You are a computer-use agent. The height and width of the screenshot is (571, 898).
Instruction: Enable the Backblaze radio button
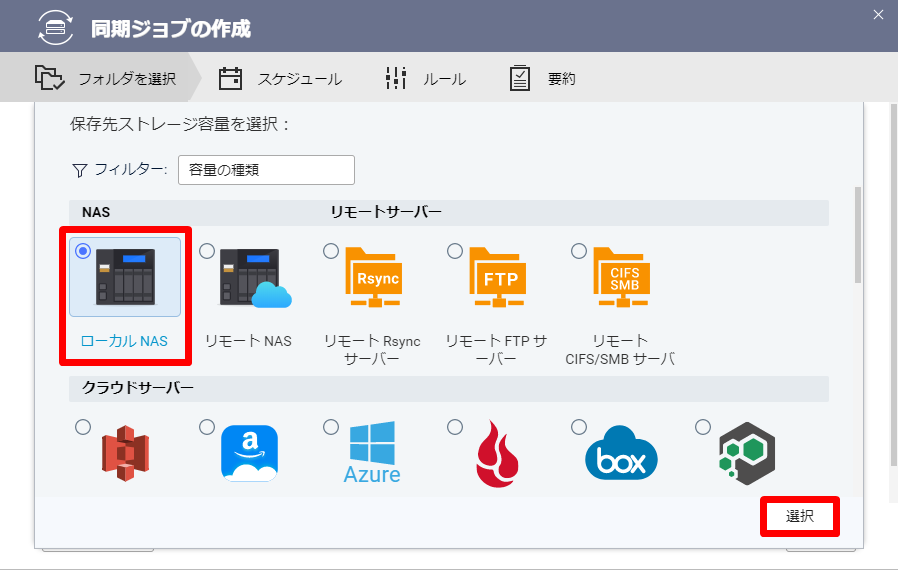coord(455,427)
